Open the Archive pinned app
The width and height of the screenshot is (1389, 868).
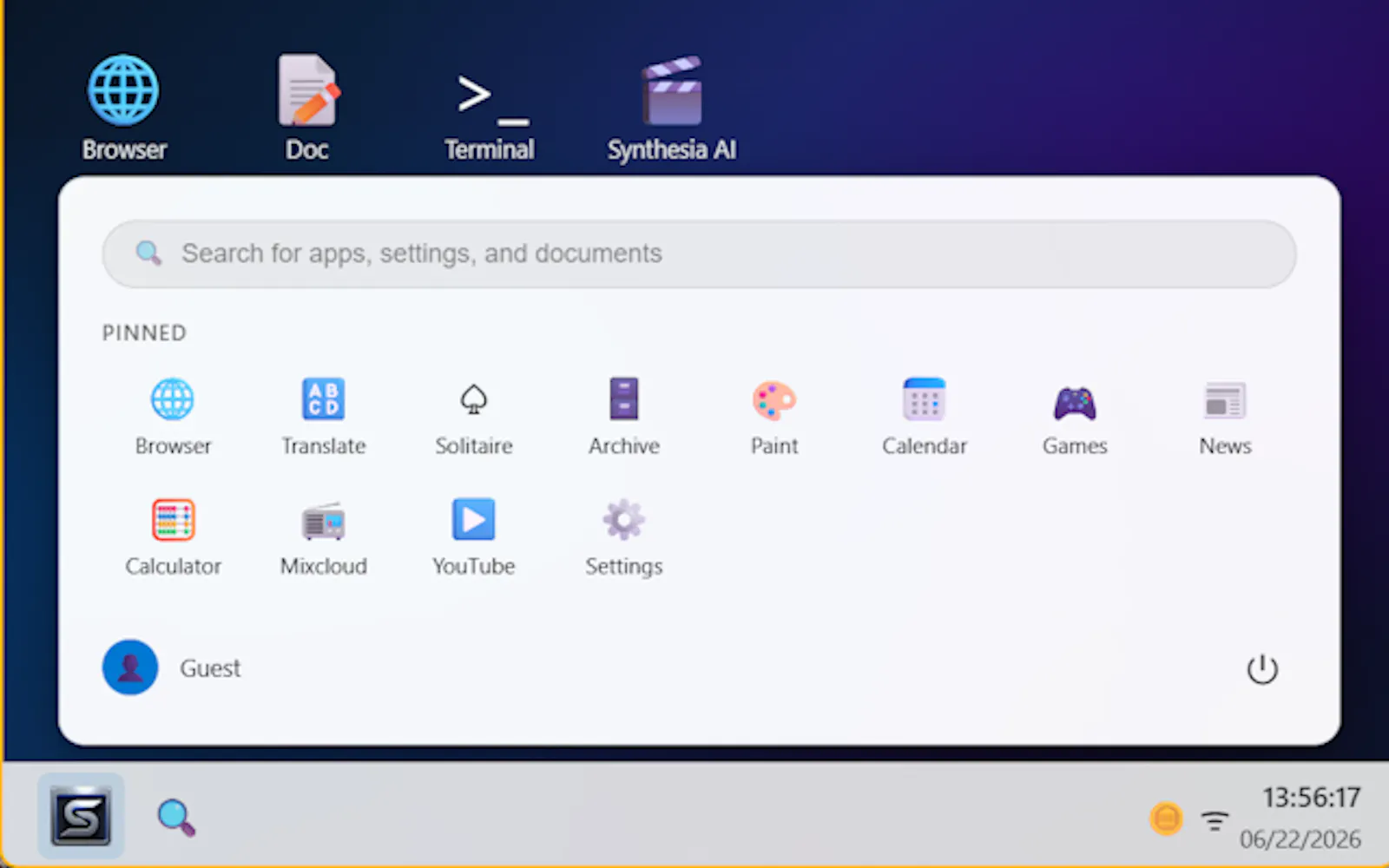pyautogui.click(x=623, y=418)
